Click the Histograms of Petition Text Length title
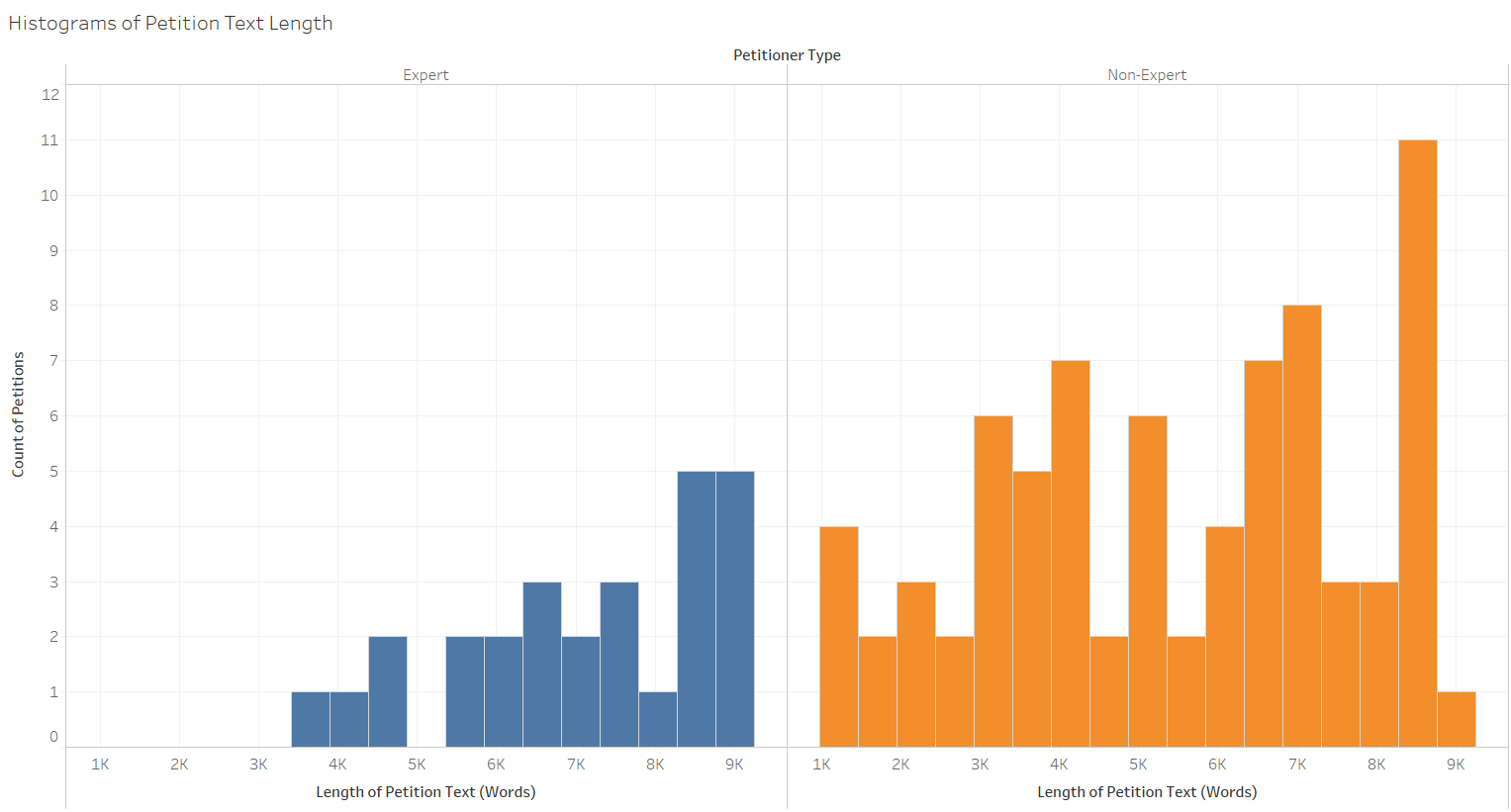Image resolution: width=1511 pixels, height=812 pixels. [170, 23]
